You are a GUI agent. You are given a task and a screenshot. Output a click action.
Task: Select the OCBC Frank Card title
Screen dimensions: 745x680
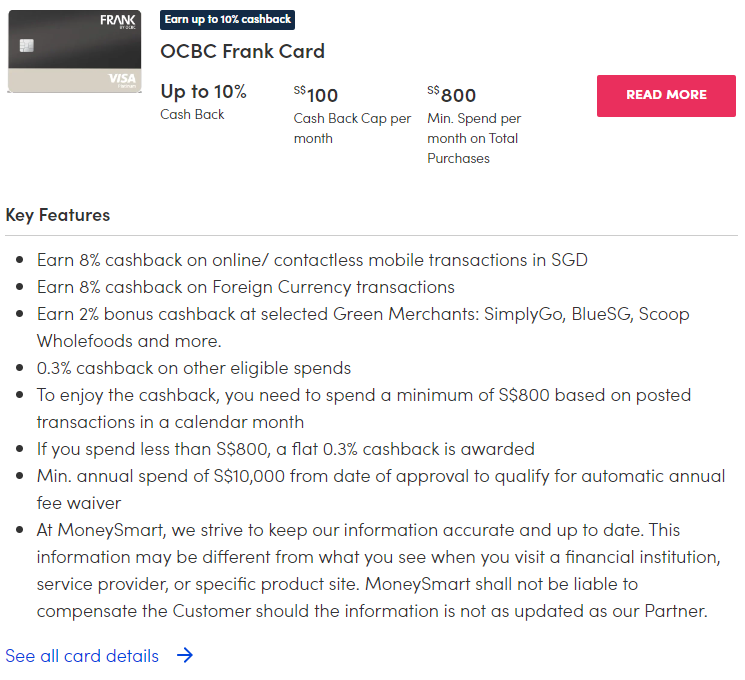tap(242, 51)
